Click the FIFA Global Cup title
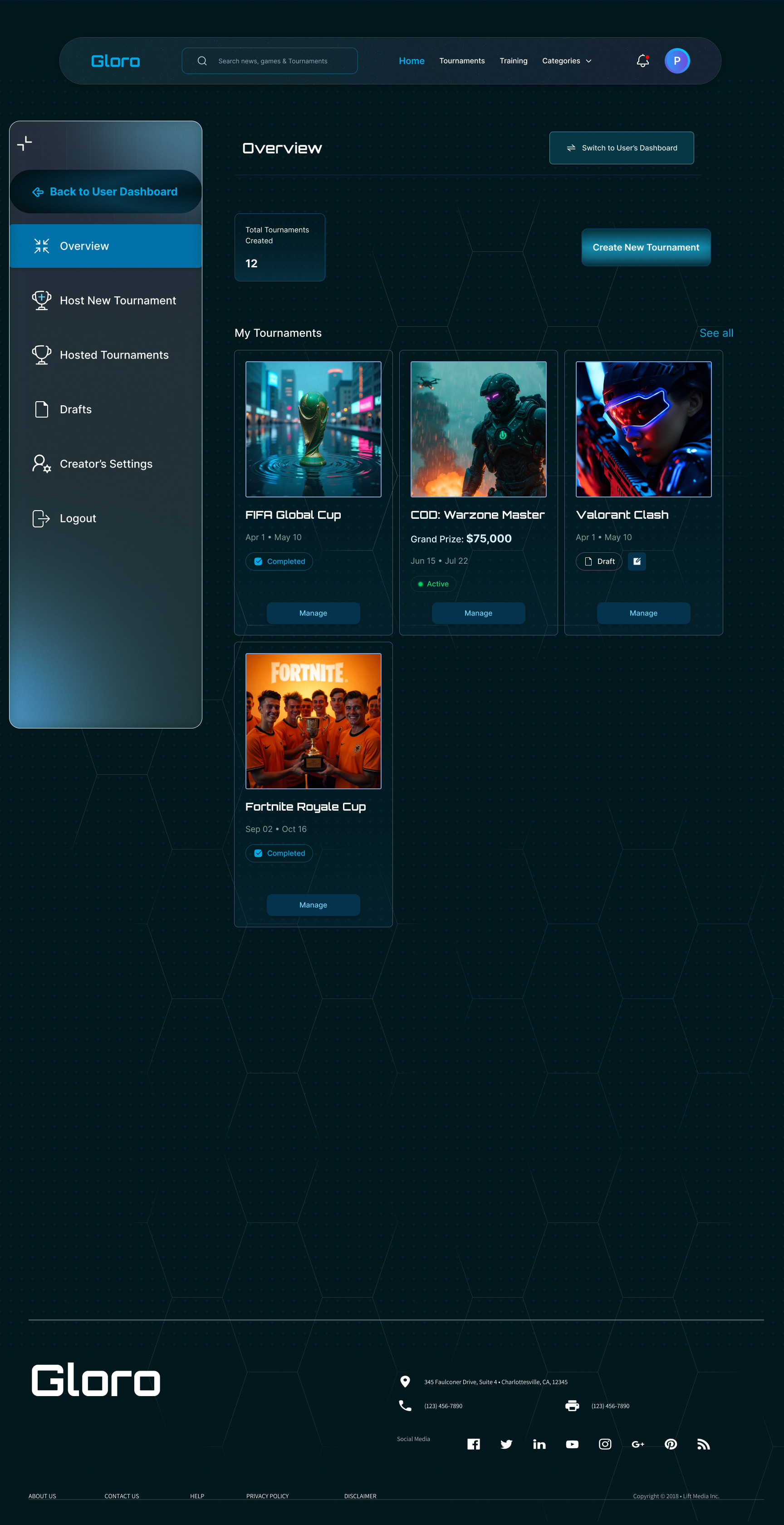This screenshot has width=784, height=1525. pyautogui.click(x=293, y=515)
